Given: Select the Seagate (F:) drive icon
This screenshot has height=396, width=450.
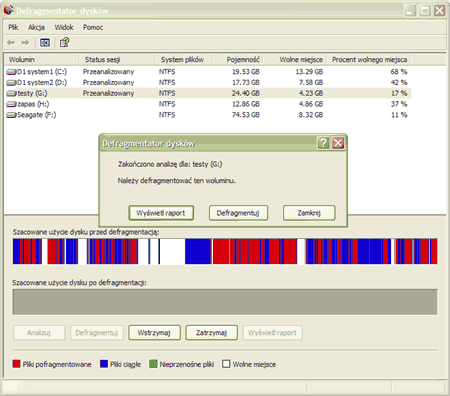Looking at the screenshot, I should click(x=11, y=115).
